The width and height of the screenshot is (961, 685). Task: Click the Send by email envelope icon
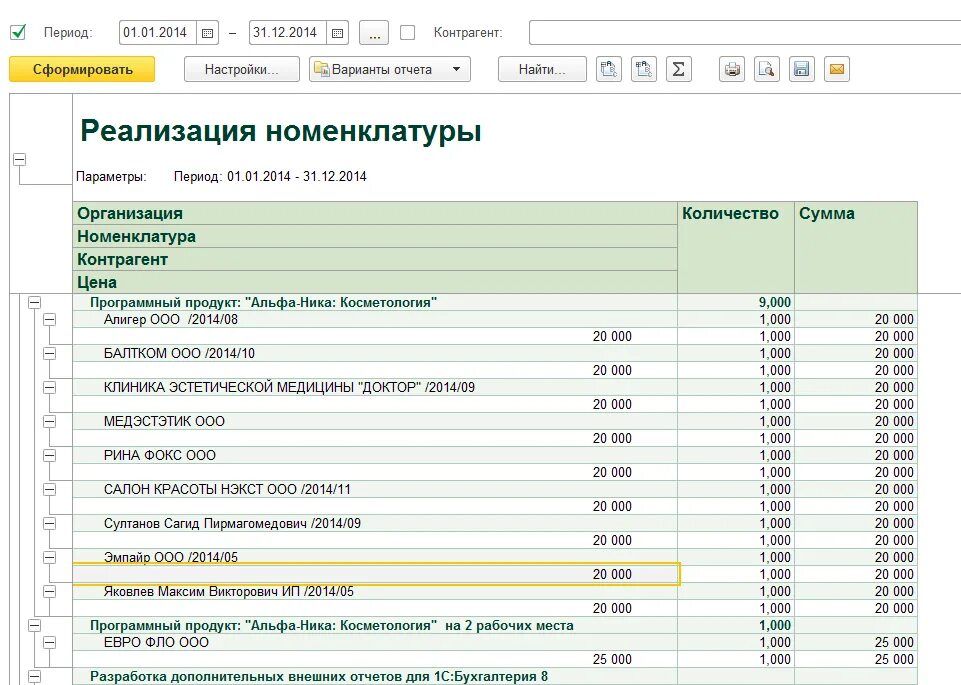839,69
